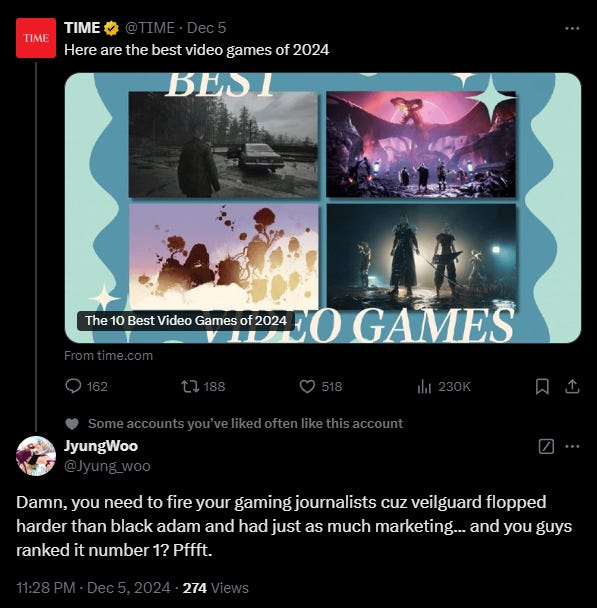Open the @TIME handle link
The width and height of the screenshot is (597, 608).
coord(150,28)
